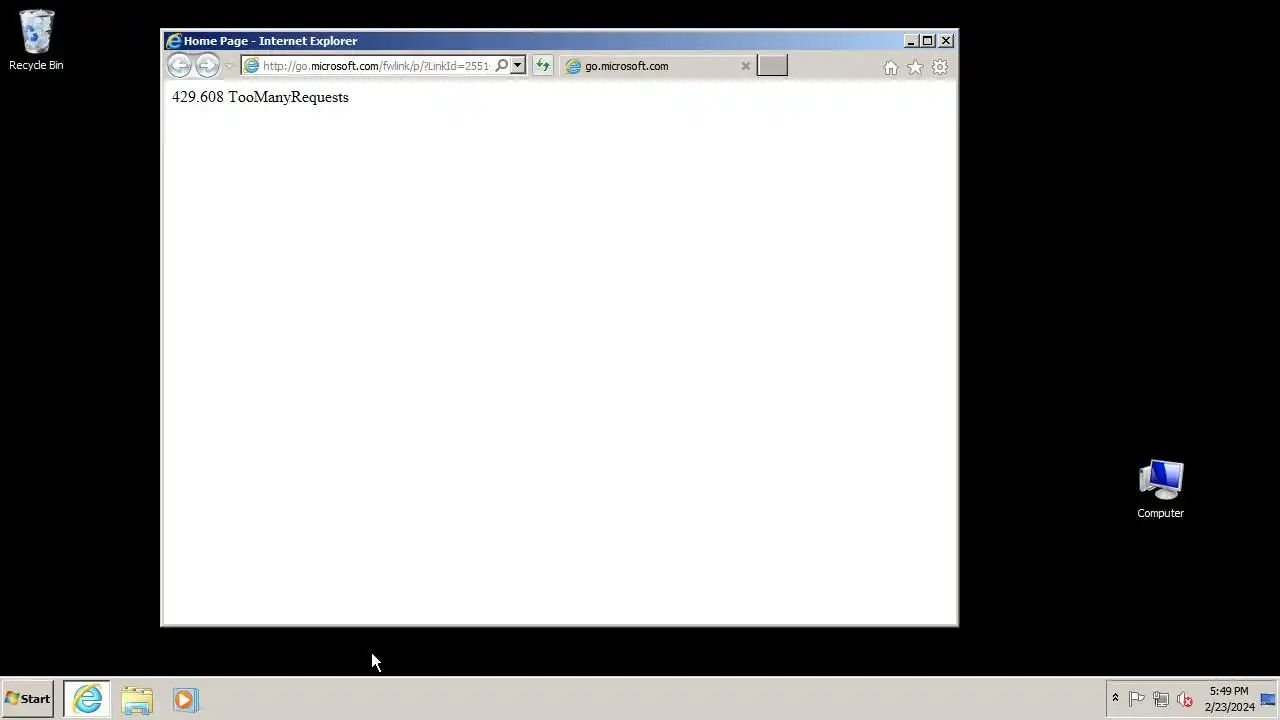This screenshot has width=1280, height=720.
Task: Maximize the Internet Explorer window
Action: tap(928, 41)
